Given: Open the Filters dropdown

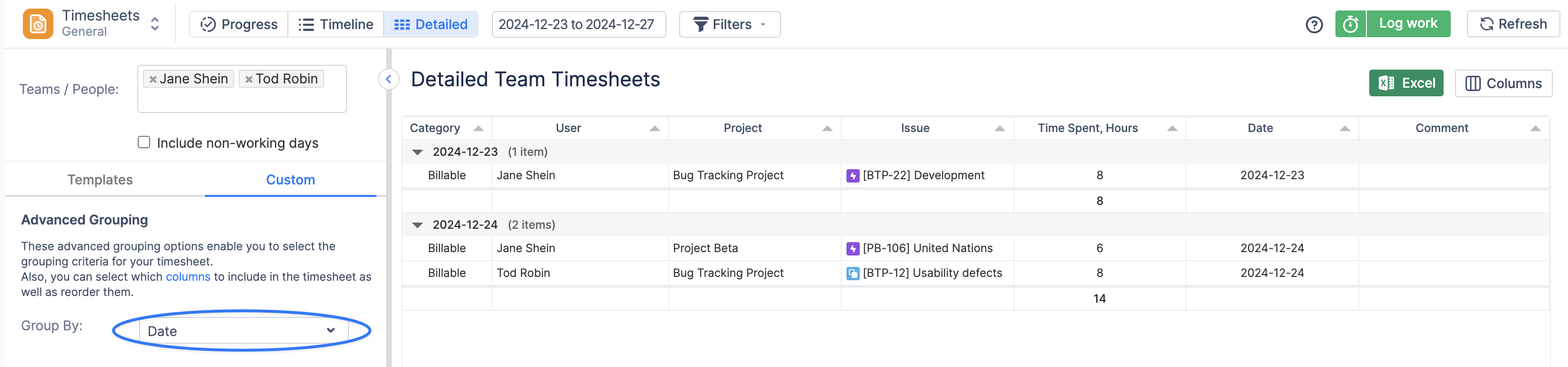Looking at the screenshot, I should pos(729,24).
